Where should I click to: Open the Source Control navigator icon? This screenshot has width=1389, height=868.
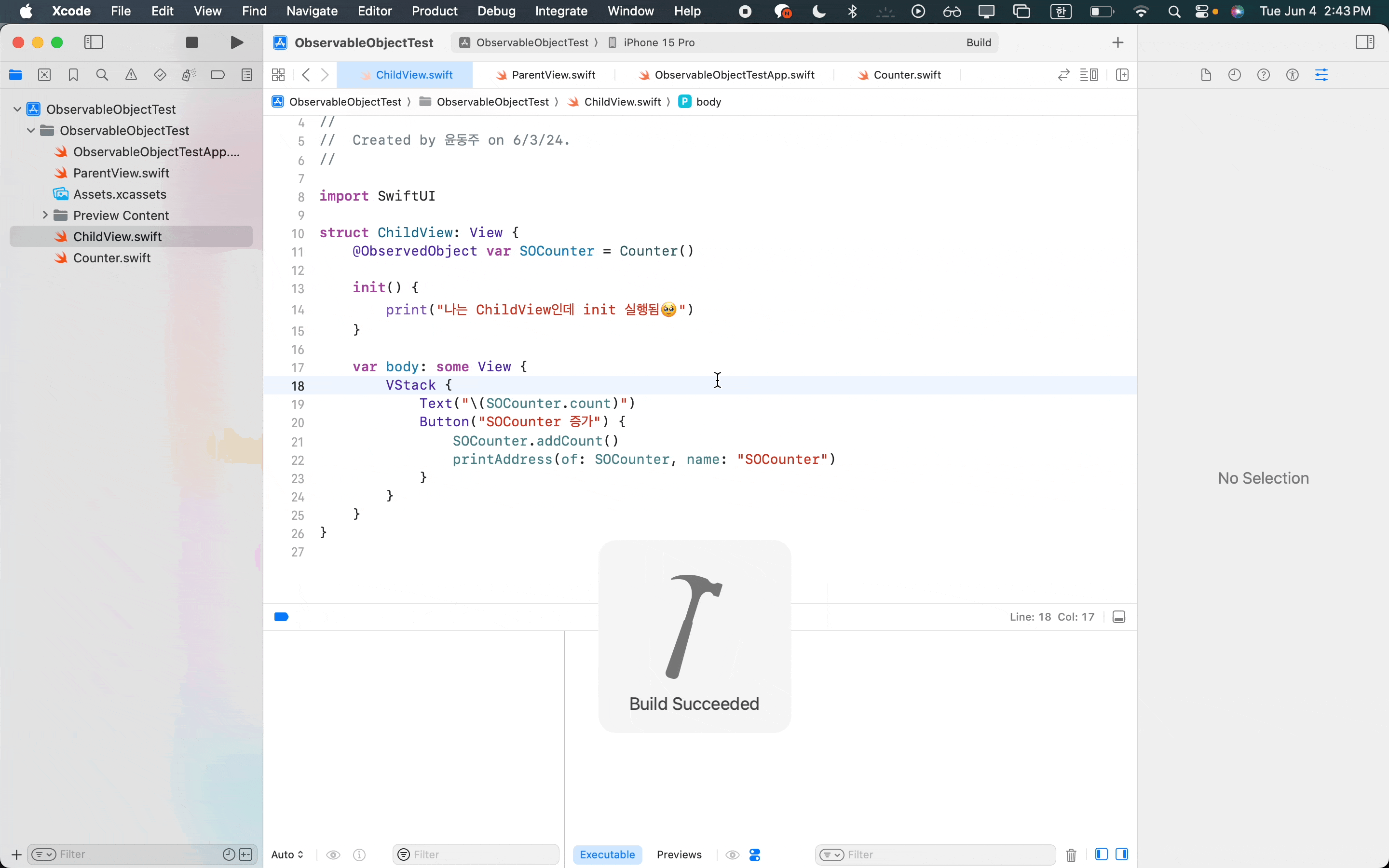click(x=44, y=75)
